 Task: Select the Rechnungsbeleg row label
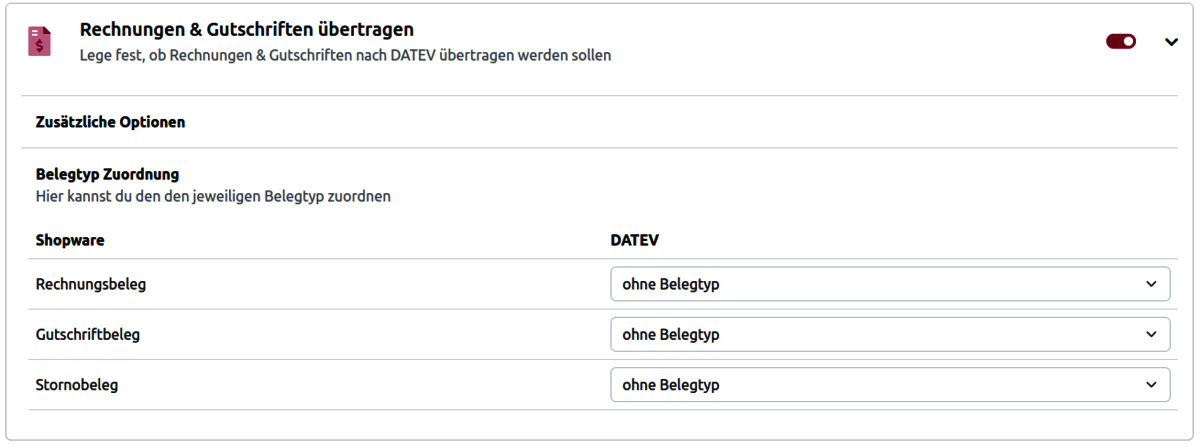click(x=91, y=284)
